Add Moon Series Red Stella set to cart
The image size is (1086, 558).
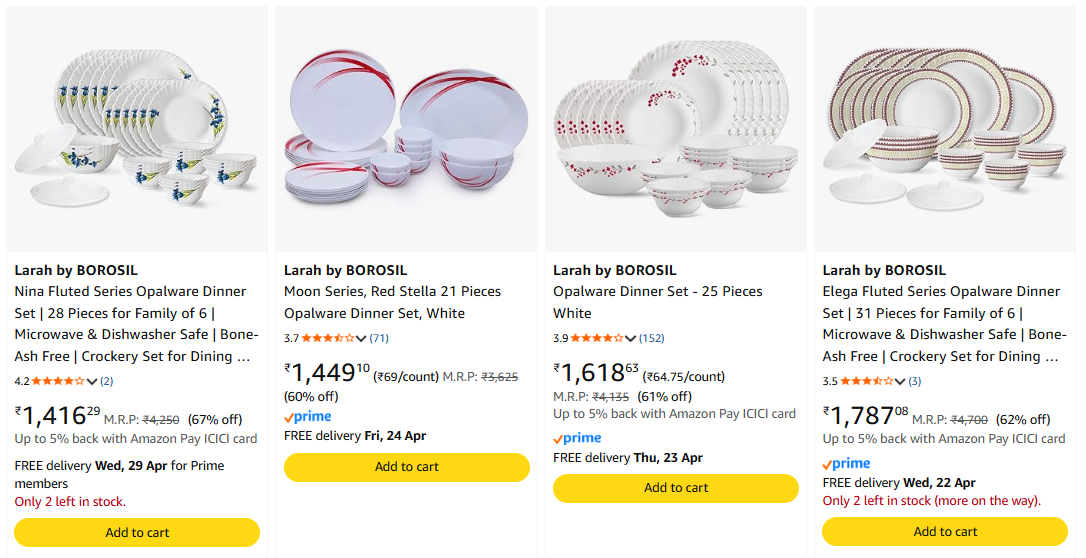[x=406, y=467]
